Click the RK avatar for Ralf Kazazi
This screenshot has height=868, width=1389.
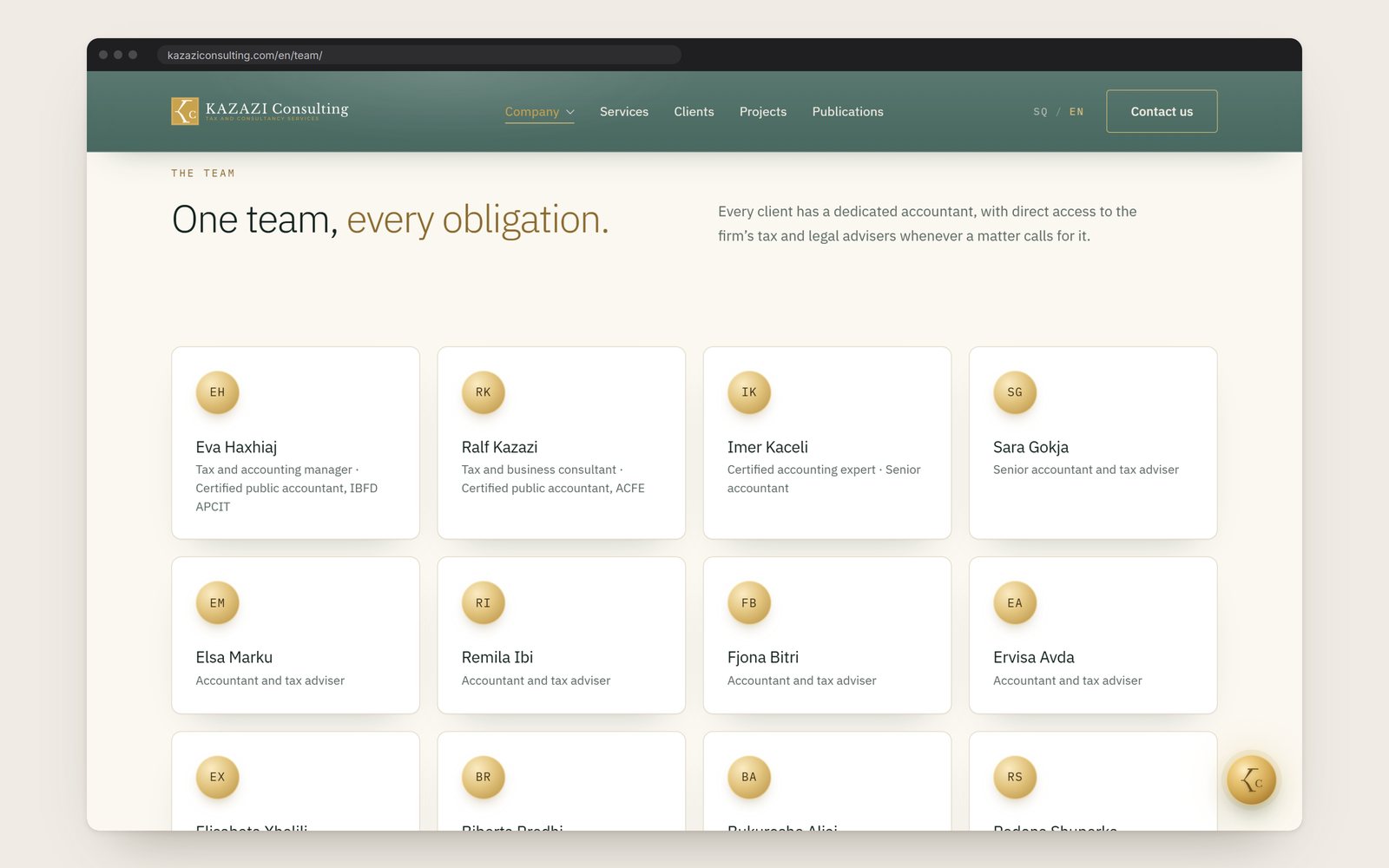[x=483, y=392]
